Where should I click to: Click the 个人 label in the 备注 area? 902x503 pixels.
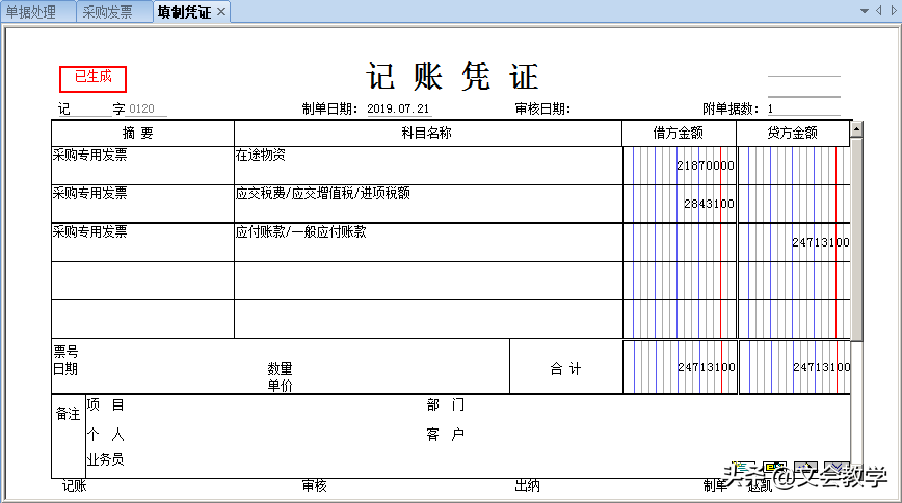pos(105,434)
